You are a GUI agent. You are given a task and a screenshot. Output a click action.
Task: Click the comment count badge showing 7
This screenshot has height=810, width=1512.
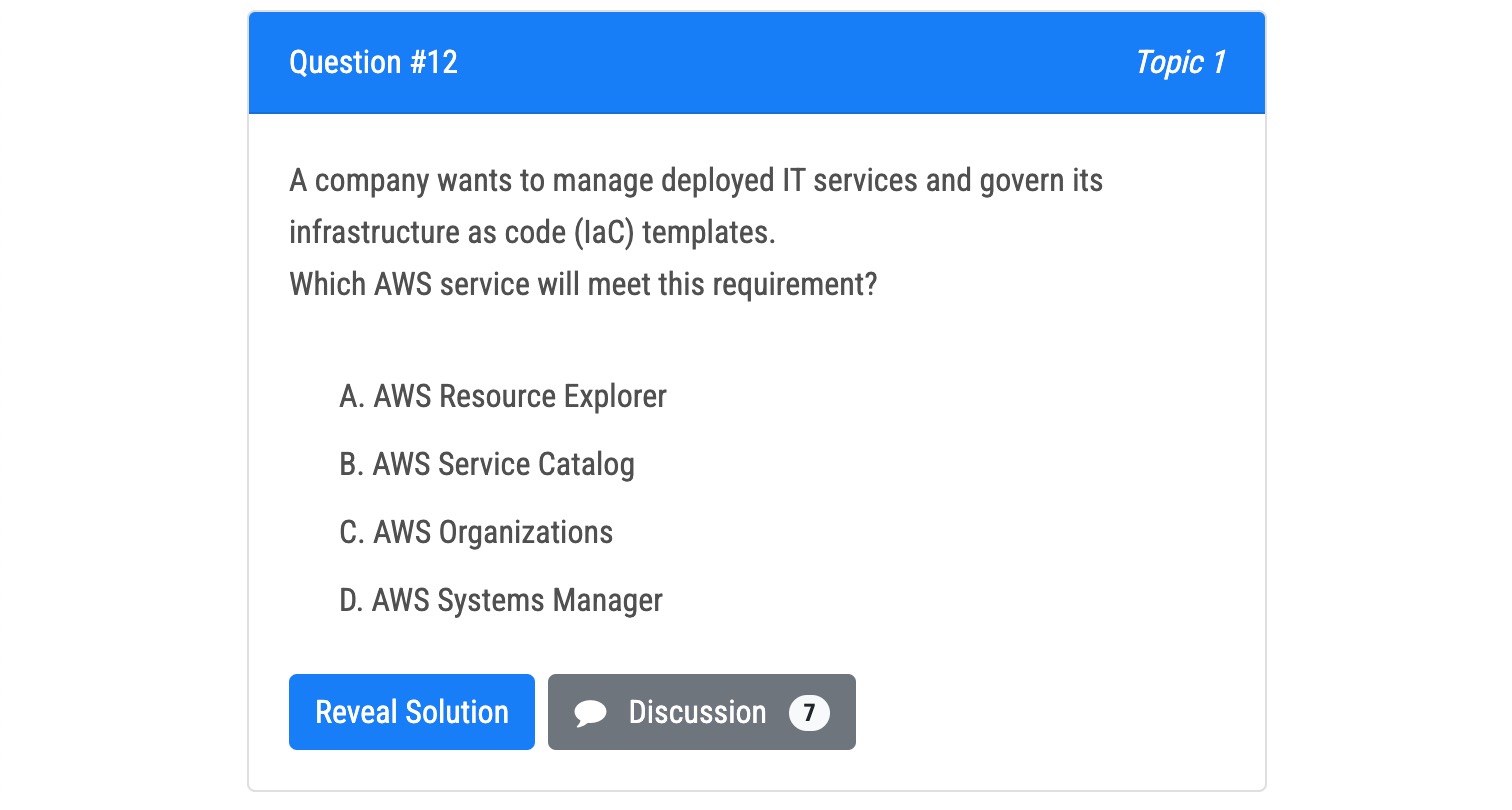[809, 713]
